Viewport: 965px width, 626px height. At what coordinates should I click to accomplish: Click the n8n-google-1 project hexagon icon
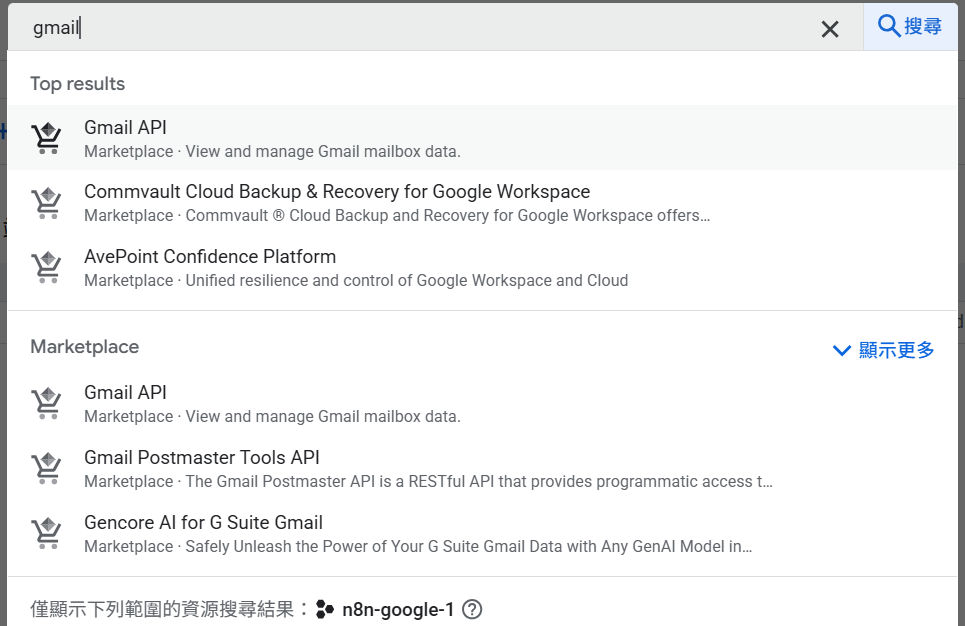325,609
